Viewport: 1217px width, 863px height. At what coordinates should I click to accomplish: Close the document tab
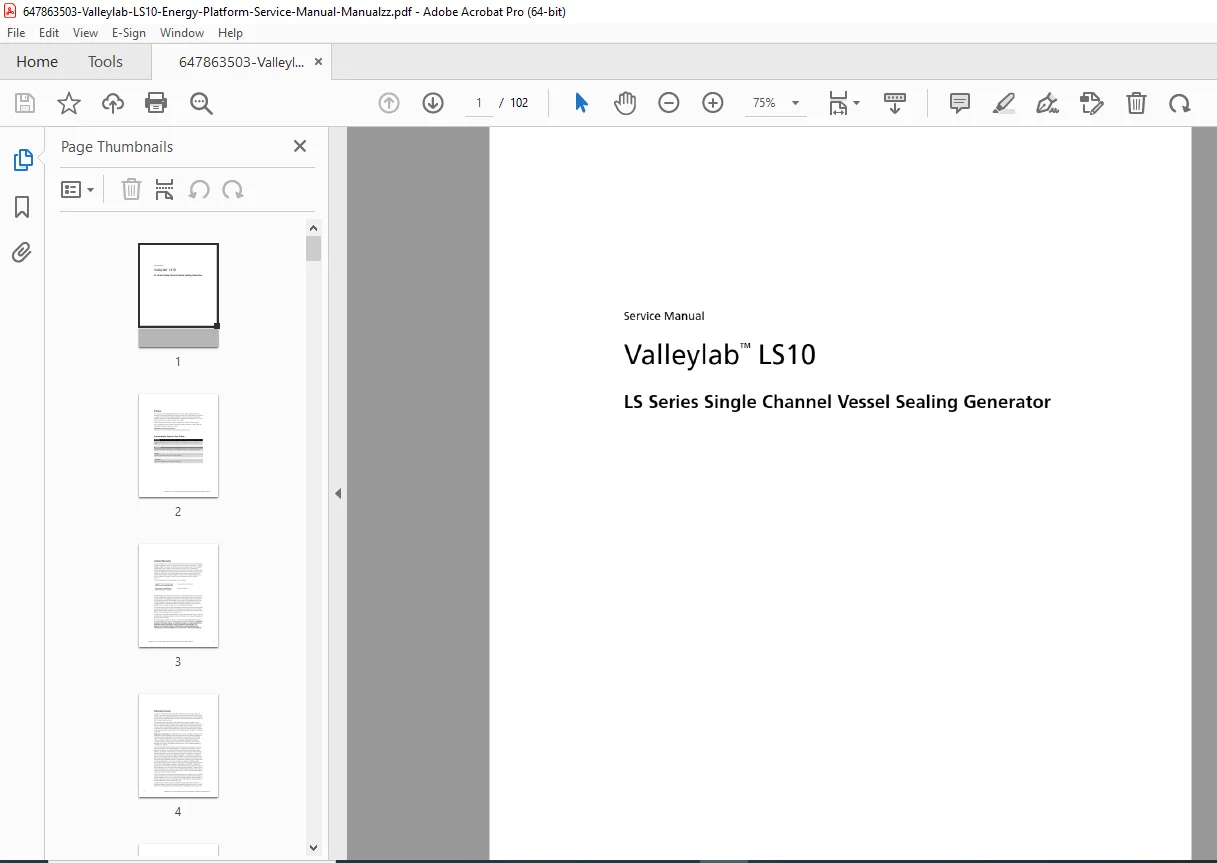pyautogui.click(x=318, y=62)
